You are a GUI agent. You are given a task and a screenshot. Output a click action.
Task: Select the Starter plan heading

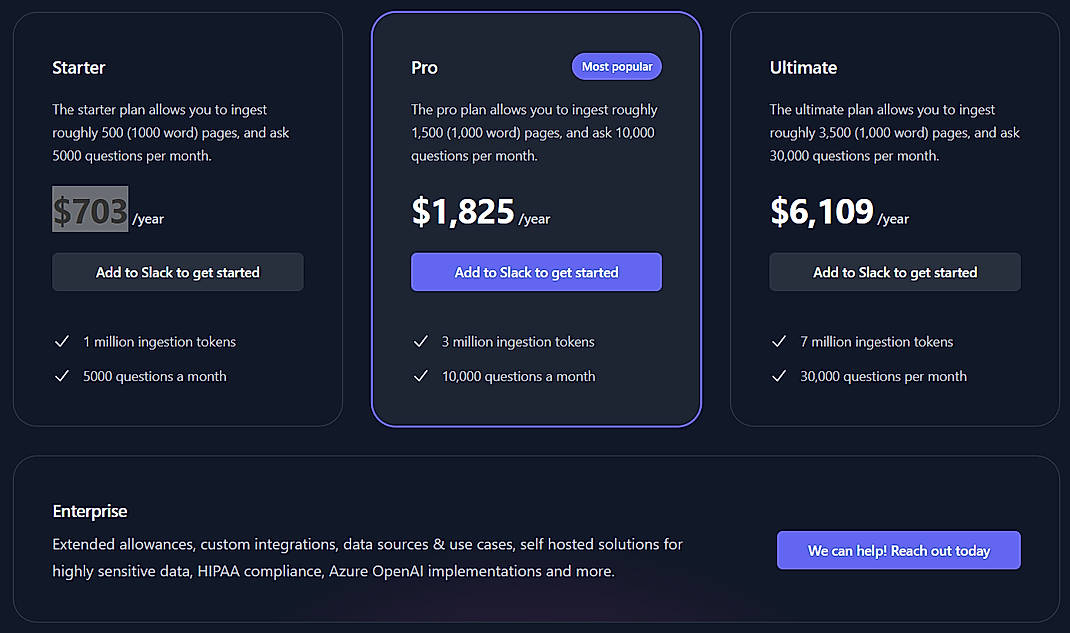coord(78,67)
